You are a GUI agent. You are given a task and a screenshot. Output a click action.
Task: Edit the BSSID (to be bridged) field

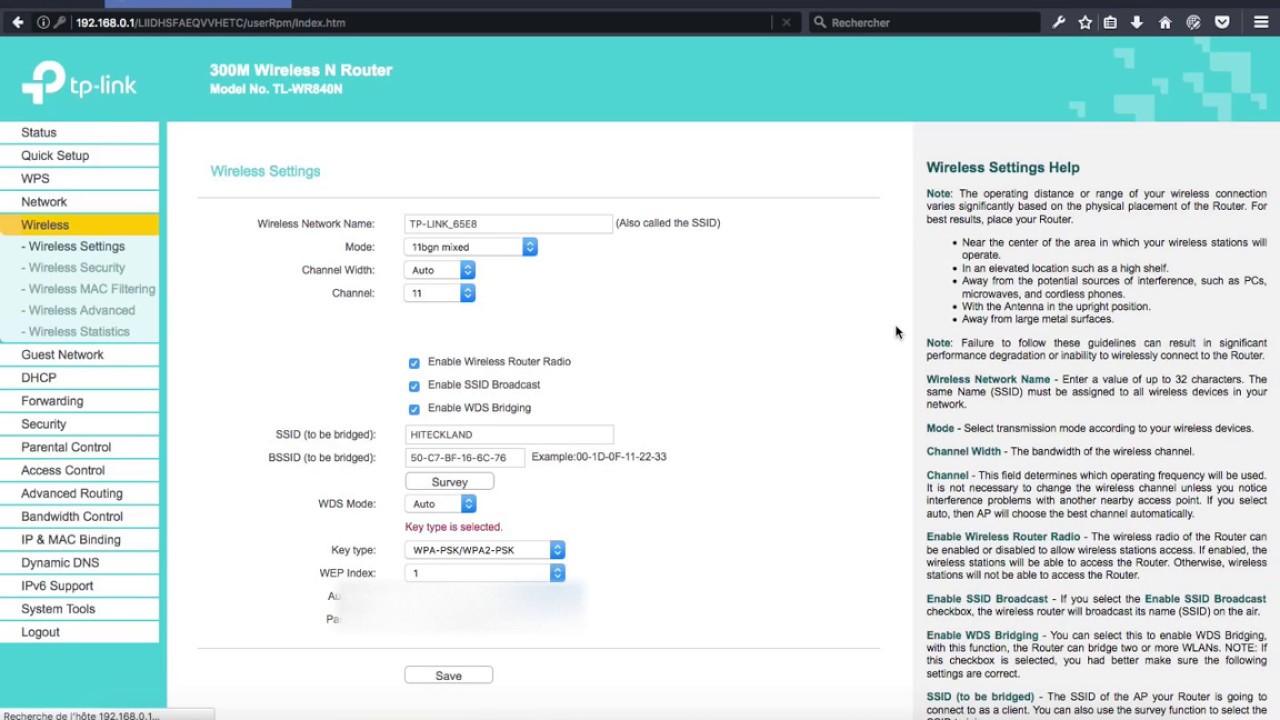(465, 458)
